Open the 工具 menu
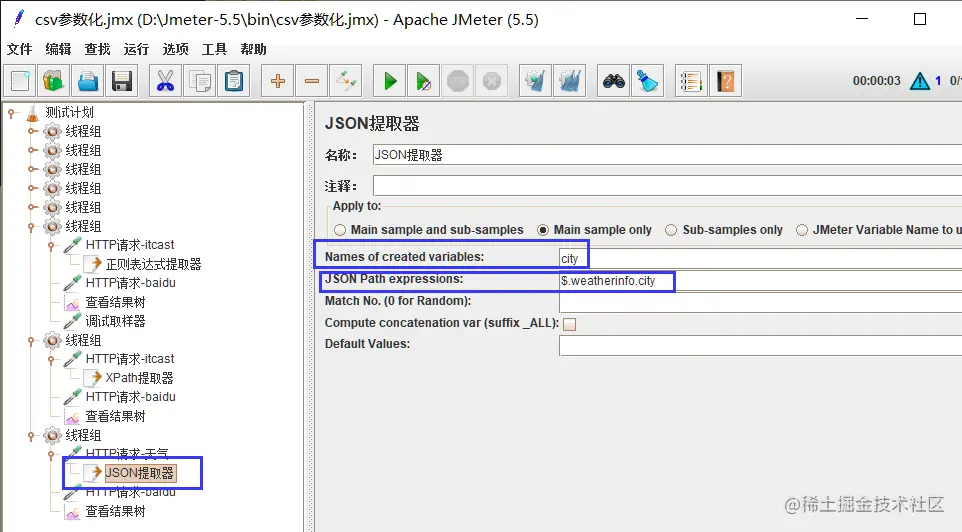The image size is (962, 532). (214, 49)
